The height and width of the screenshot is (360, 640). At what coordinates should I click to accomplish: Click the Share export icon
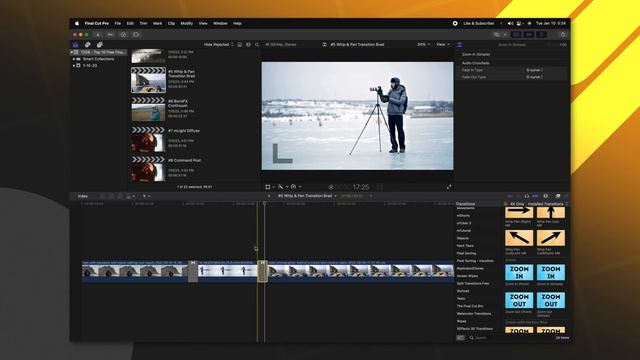tap(563, 35)
